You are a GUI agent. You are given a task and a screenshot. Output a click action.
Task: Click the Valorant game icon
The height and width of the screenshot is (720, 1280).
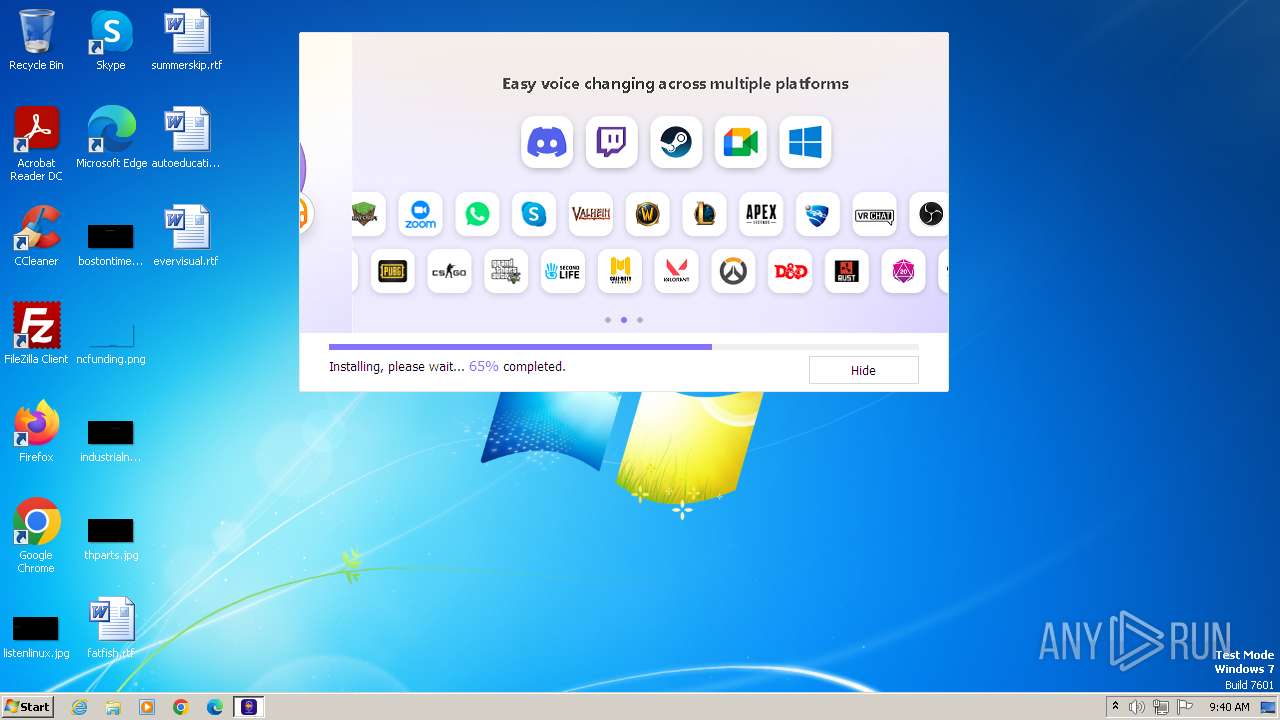pos(676,271)
